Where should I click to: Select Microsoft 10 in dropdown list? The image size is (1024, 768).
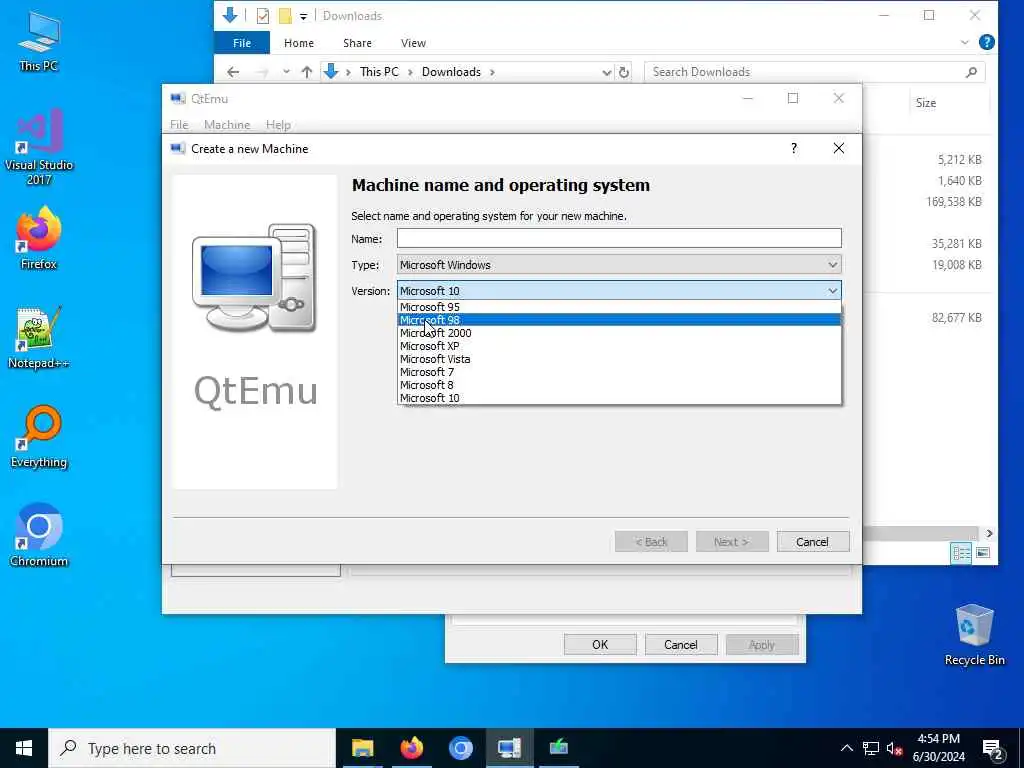click(619, 398)
